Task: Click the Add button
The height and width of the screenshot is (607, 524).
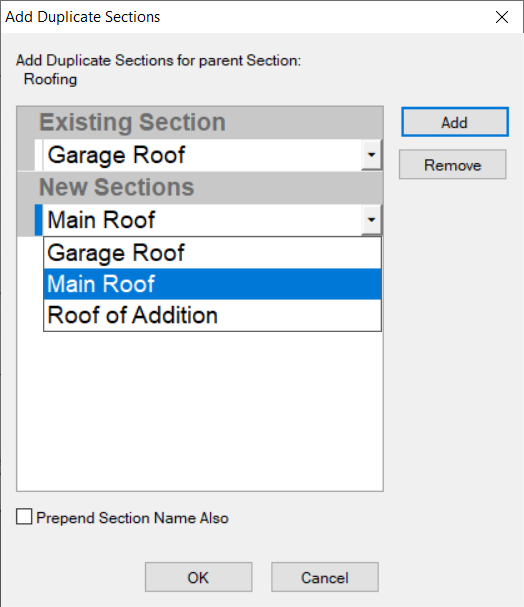Action: pyautogui.click(x=455, y=122)
